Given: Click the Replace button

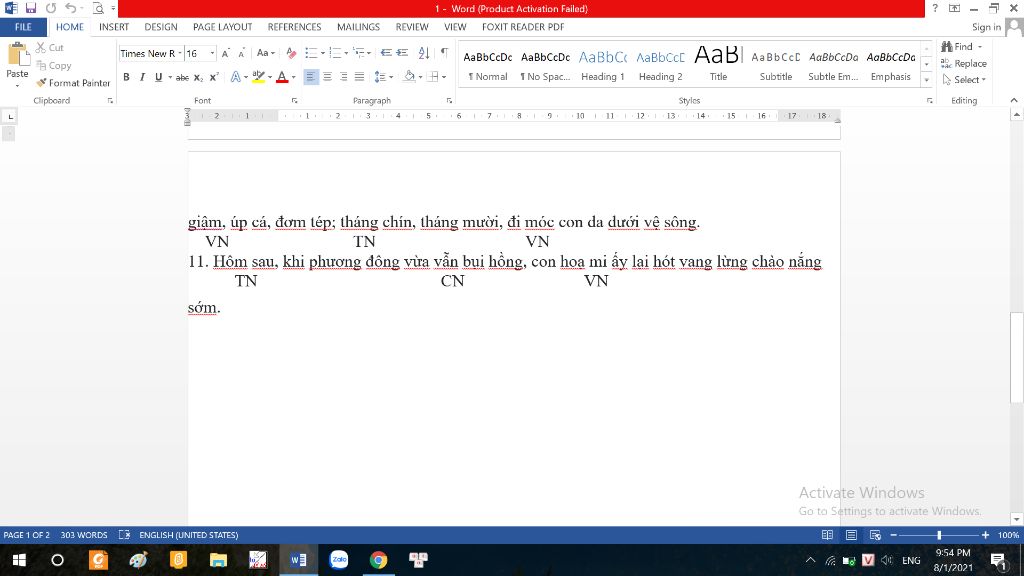Looking at the screenshot, I should tap(964, 63).
